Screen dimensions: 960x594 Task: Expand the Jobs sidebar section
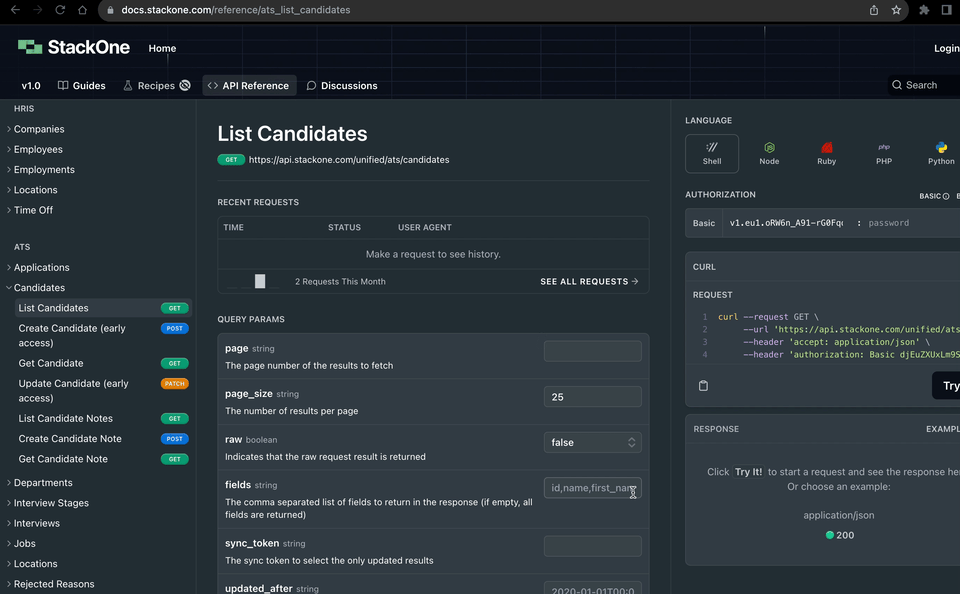26,543
